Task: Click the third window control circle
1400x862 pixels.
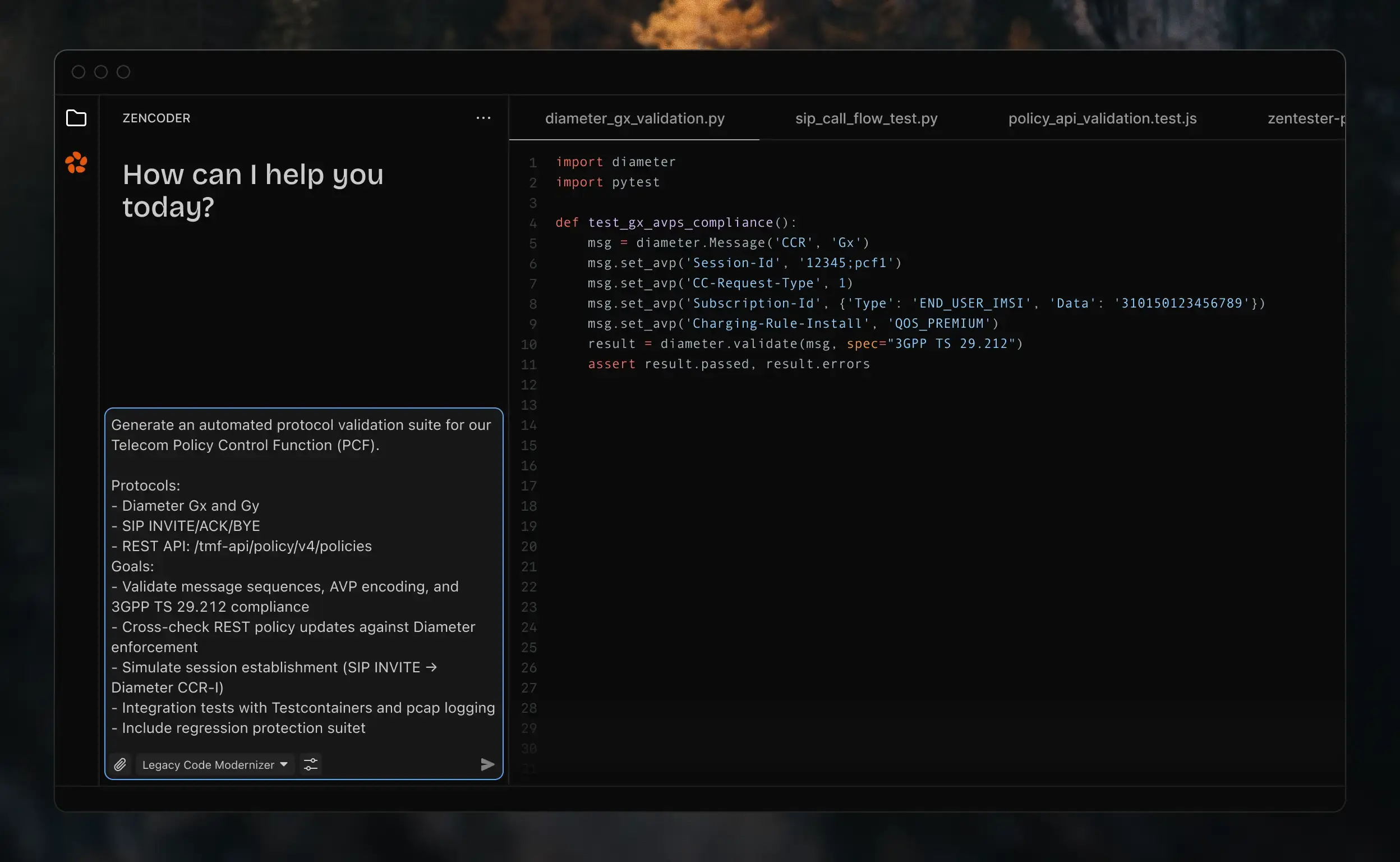Action: pyautogui.click(x=123, y=72)
